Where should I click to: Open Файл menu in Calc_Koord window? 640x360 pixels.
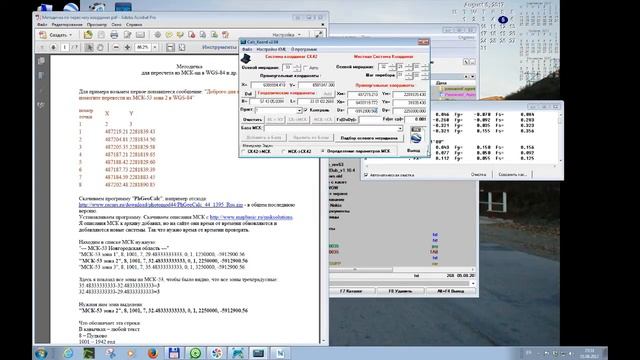click(x=247, y=49)
